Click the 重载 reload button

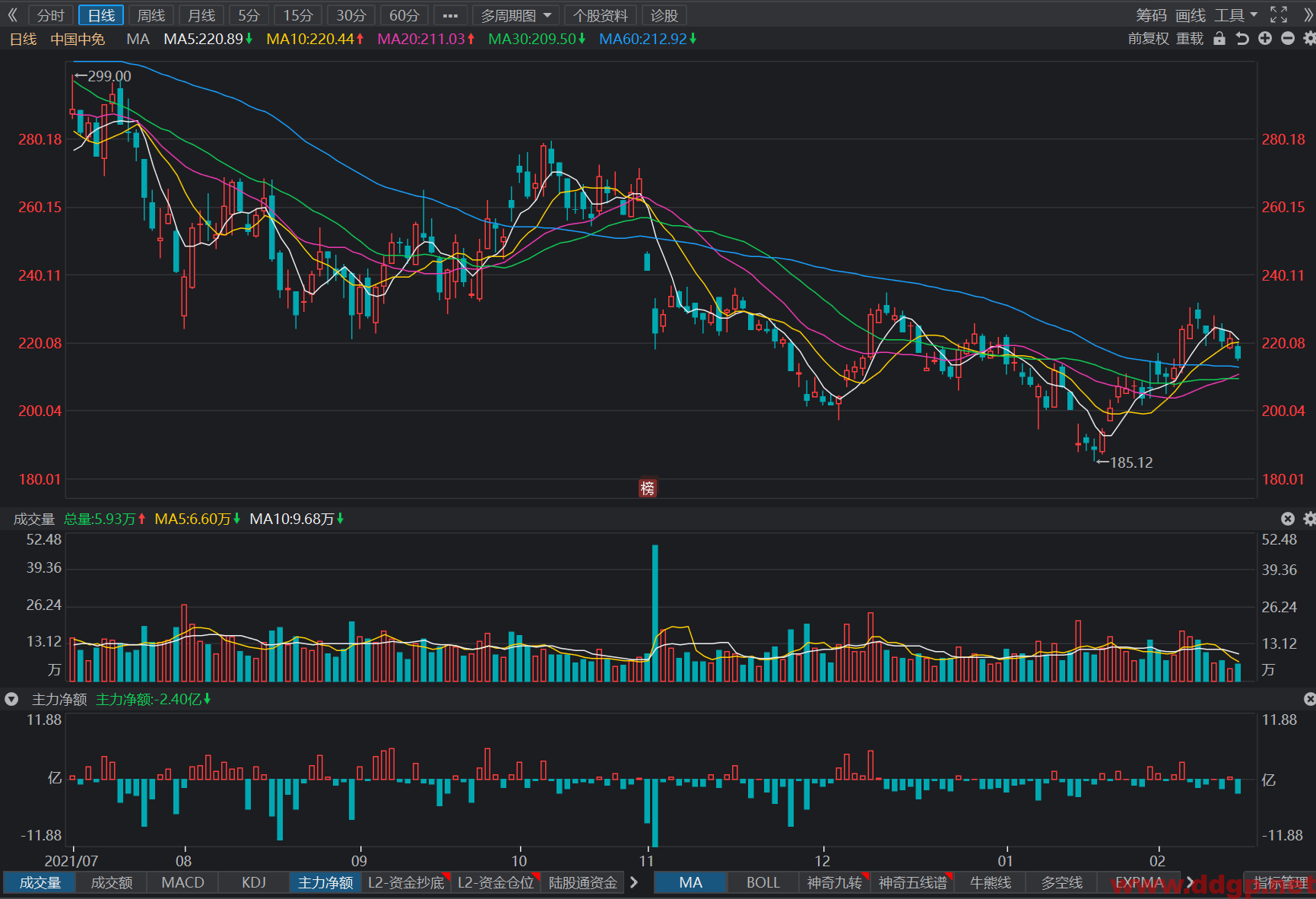(x=1190, y=39)
